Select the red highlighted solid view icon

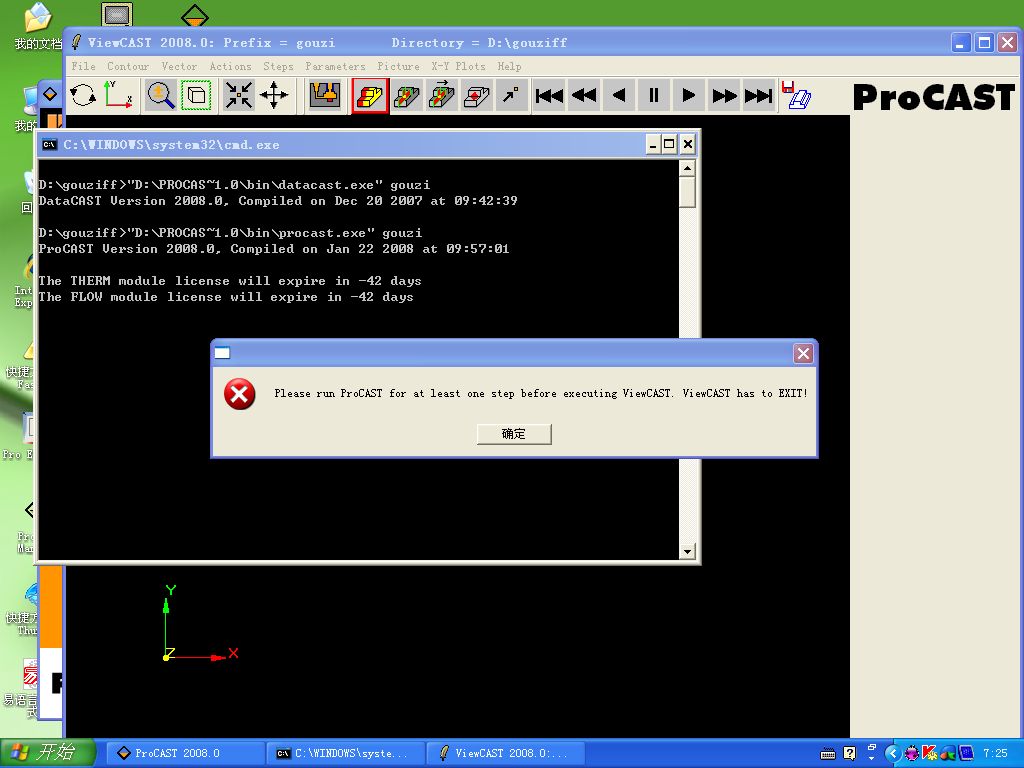[370, 96]
